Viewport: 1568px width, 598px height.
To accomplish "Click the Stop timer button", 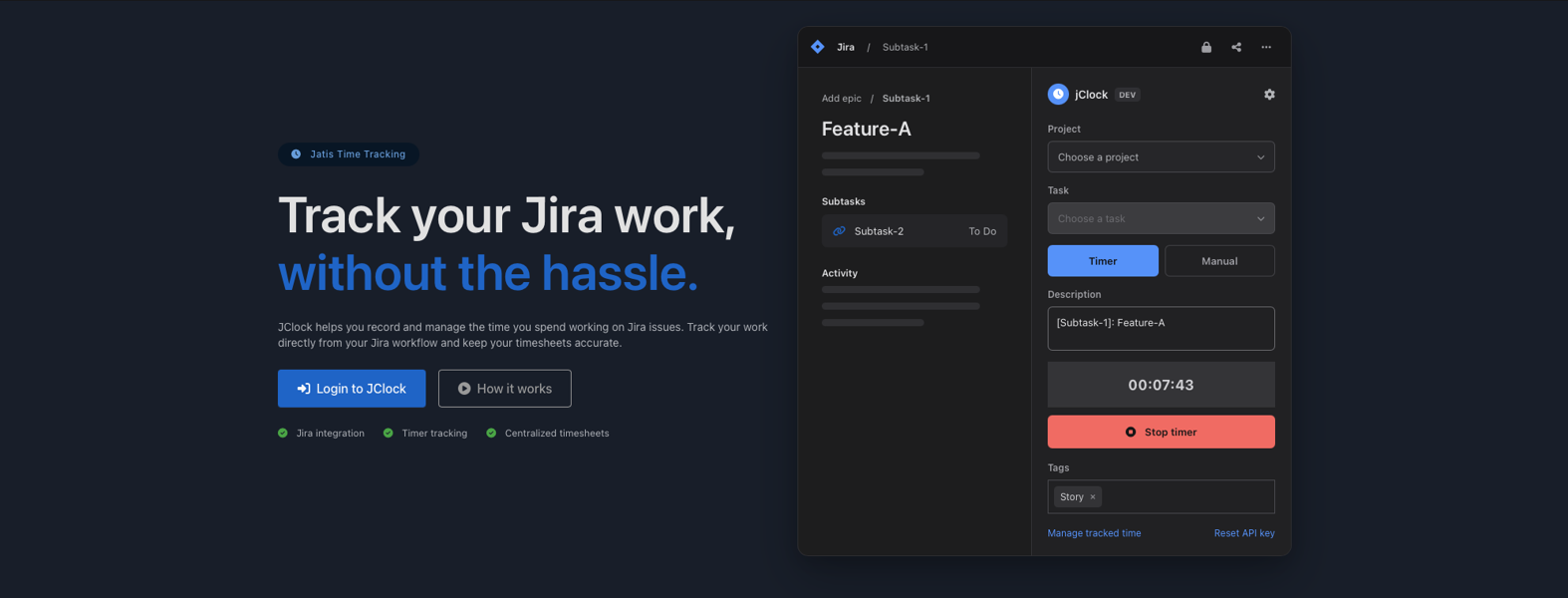I will point(1161,432).
